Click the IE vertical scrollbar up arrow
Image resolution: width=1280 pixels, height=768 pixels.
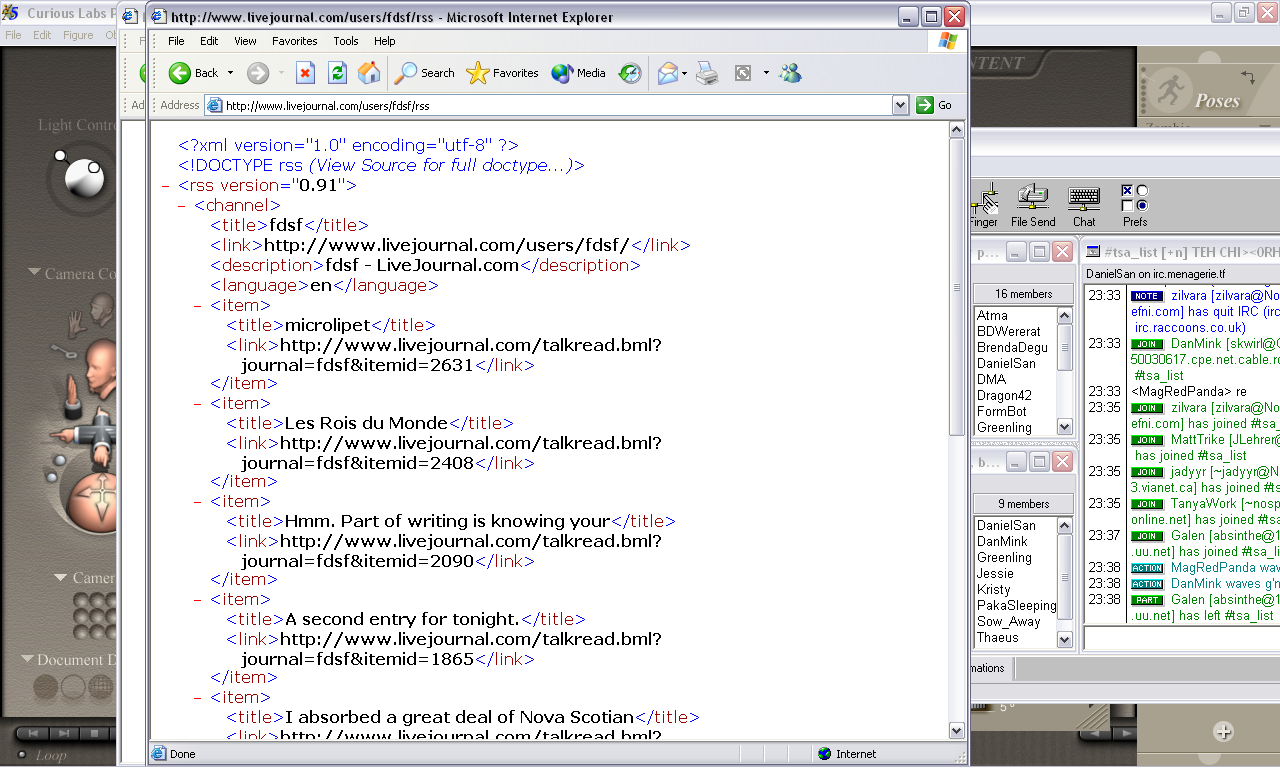(957, 130)
